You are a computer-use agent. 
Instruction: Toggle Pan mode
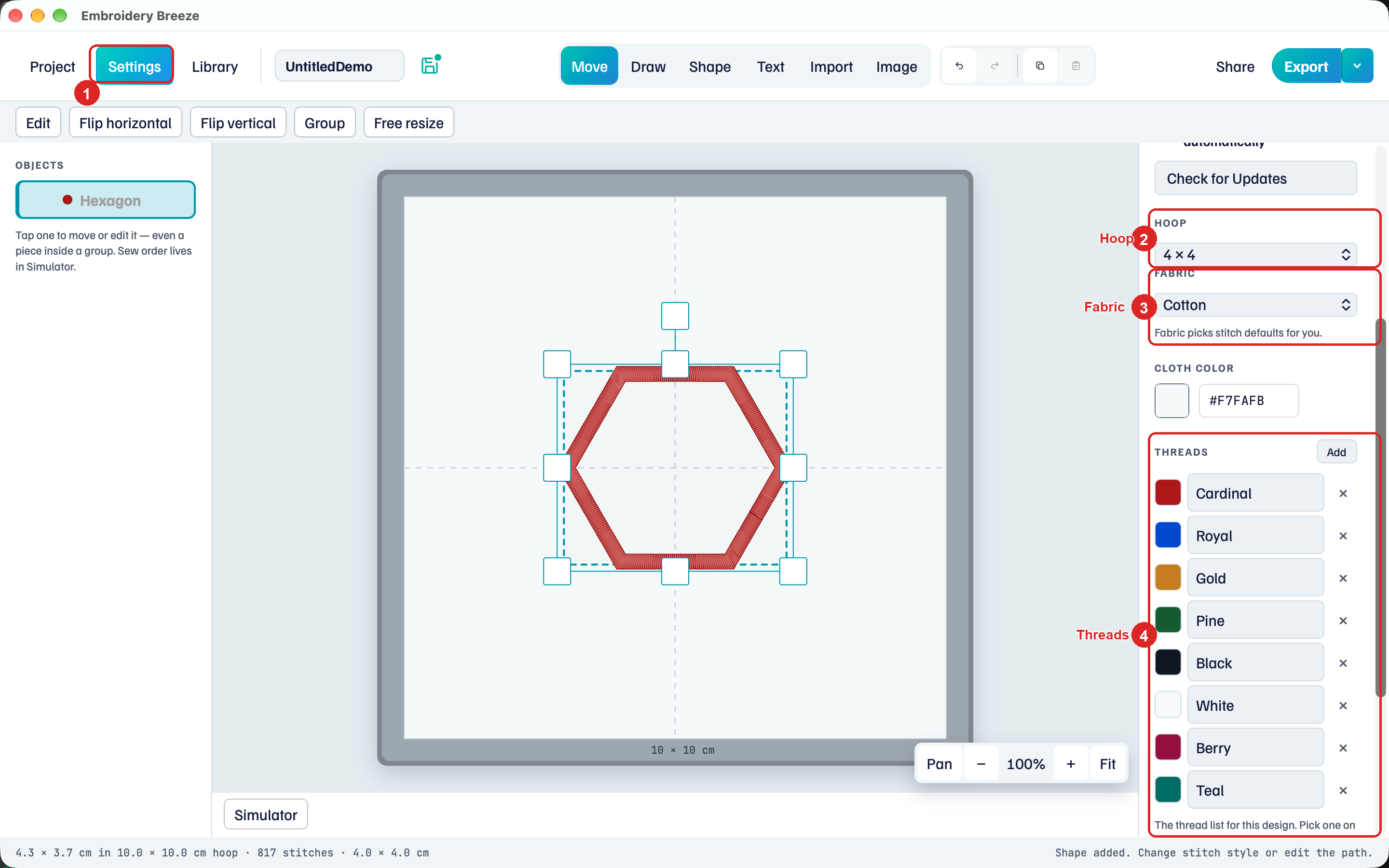(940, 763)
